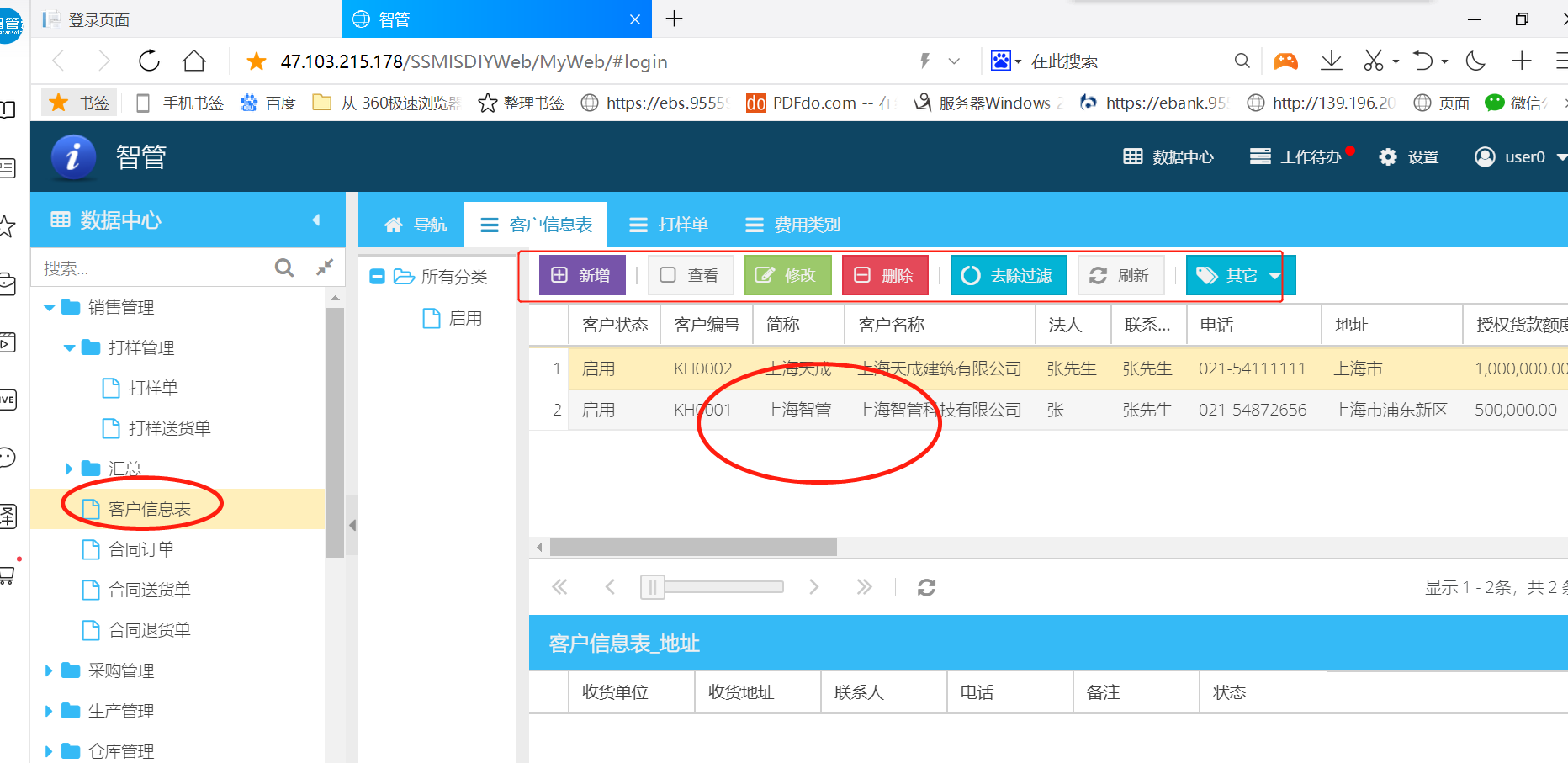The height and width of the screenshot is (763, 1568).
Task: Click the 500,000.00 credit limit cell
Action: [x=1515, y=410]
